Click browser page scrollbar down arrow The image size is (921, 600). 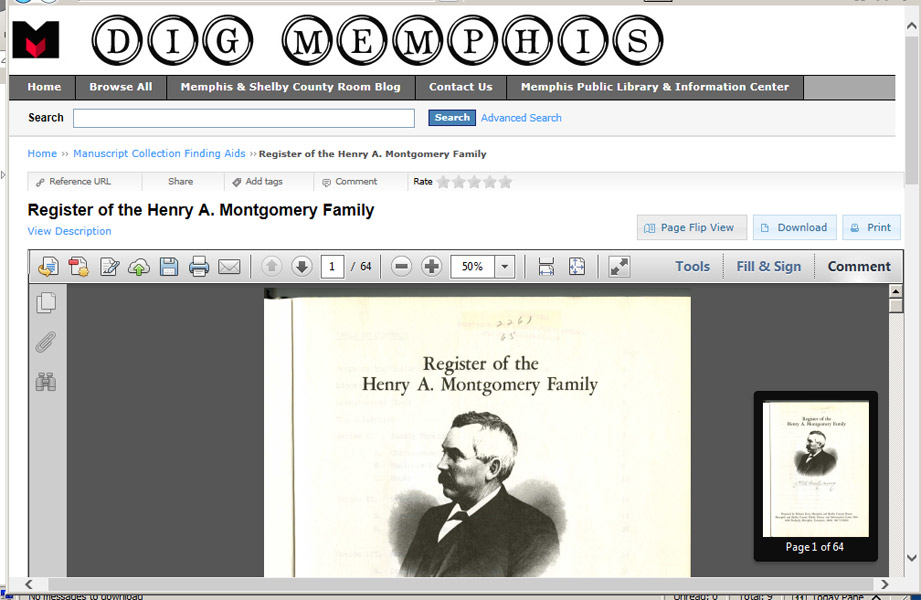pyautogui.click(x=912, y=558)
